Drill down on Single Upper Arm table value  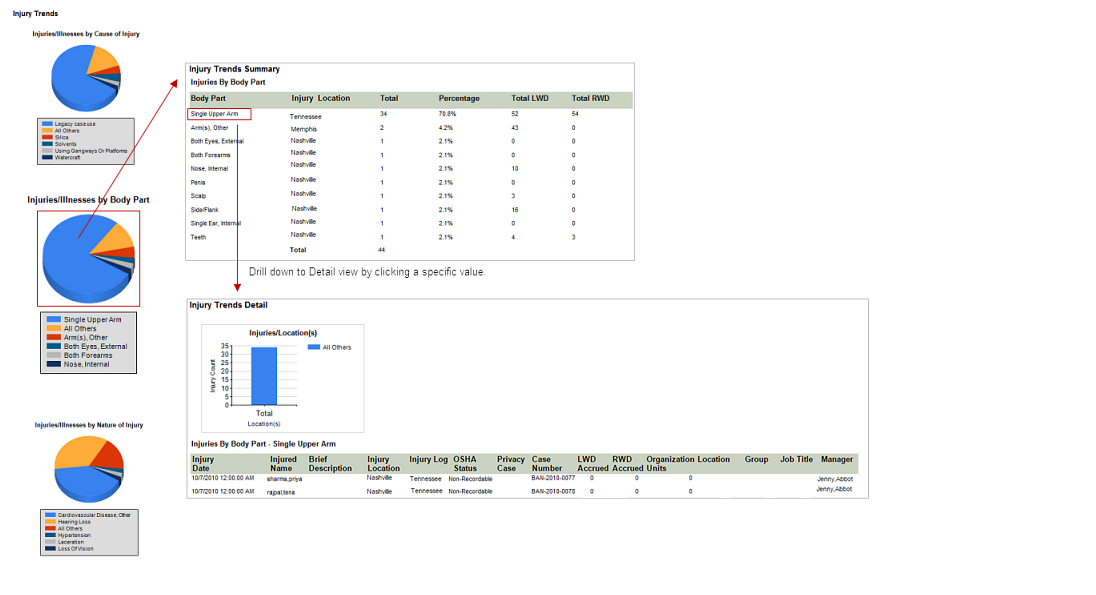pyautogui.click(x=218, y=115)
